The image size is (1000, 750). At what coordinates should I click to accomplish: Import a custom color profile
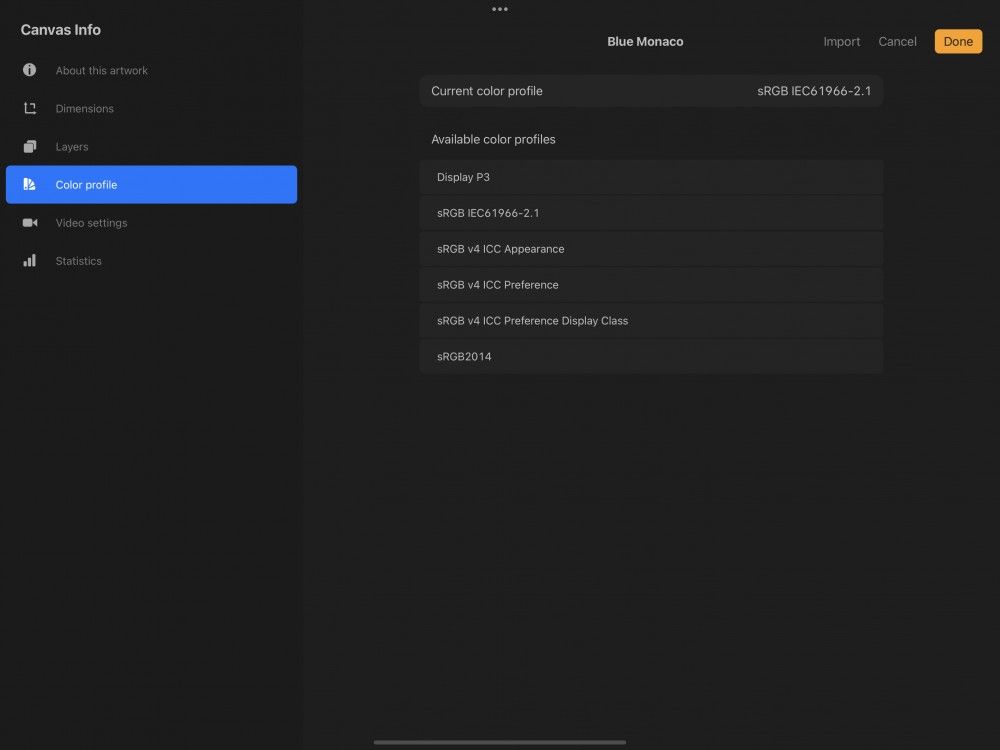841,41
